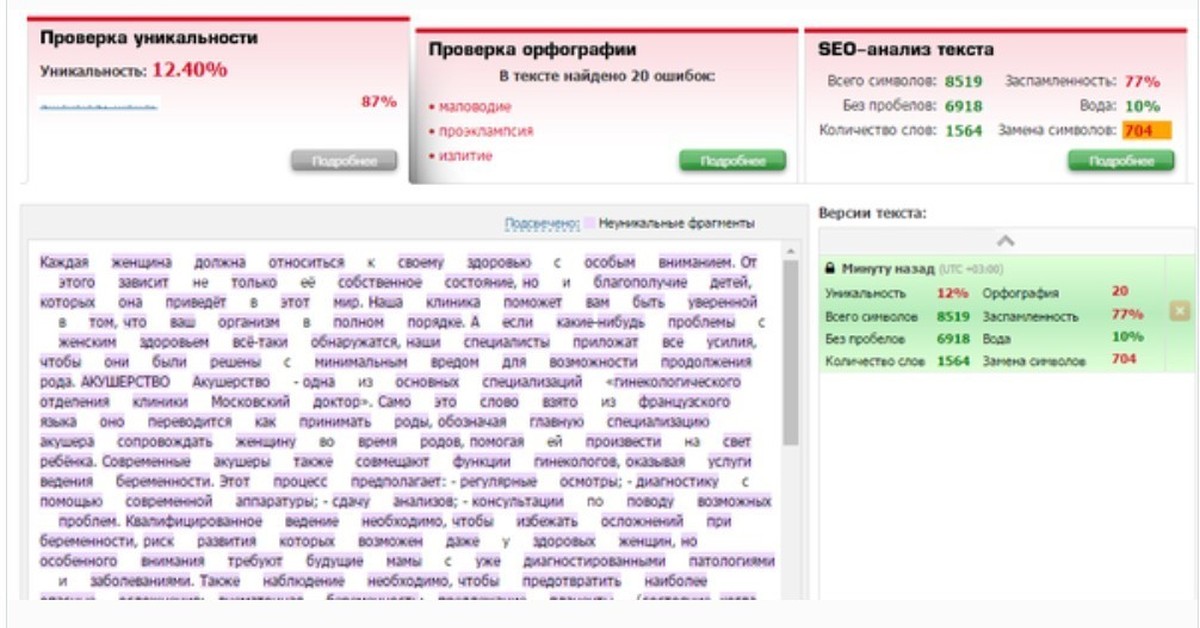This screenshot has width=1200, height=628.
Task: Collapse the Версии текста list with the chevron
Action: (1006, 241)
